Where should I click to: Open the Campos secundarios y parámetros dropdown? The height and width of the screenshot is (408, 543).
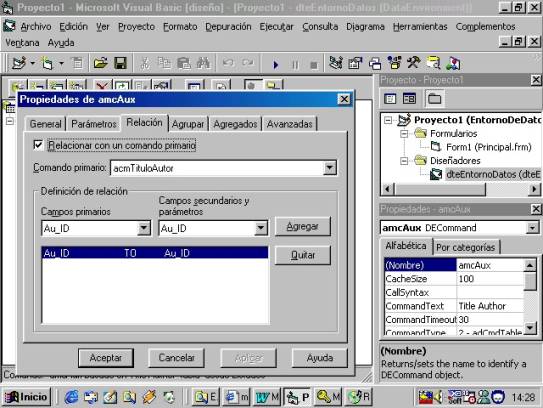(x=260, y=228)
